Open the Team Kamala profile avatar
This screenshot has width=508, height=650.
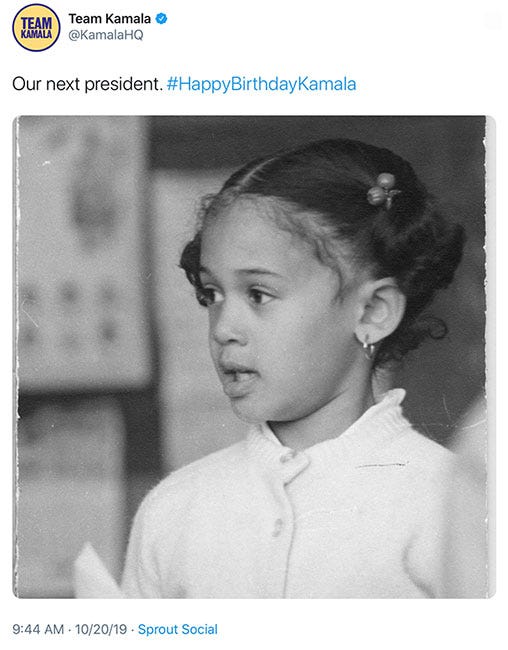(x=36, y=27)
